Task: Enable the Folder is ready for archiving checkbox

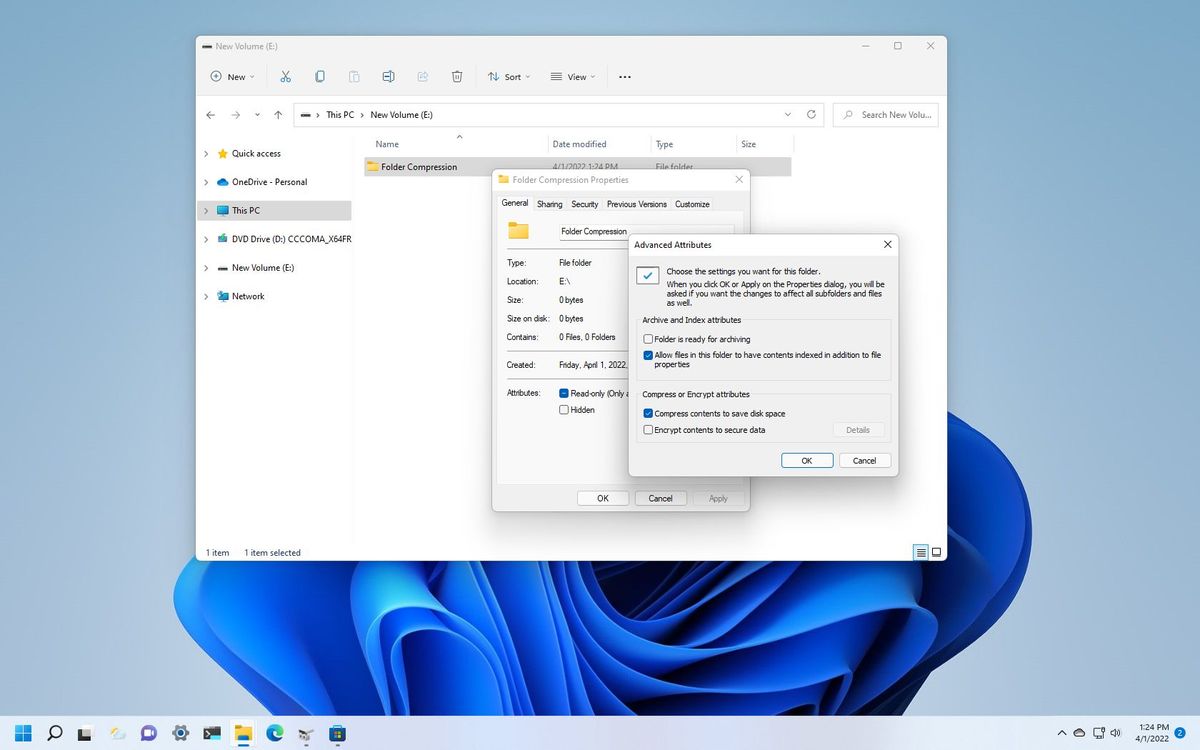Action: point(648,339)
